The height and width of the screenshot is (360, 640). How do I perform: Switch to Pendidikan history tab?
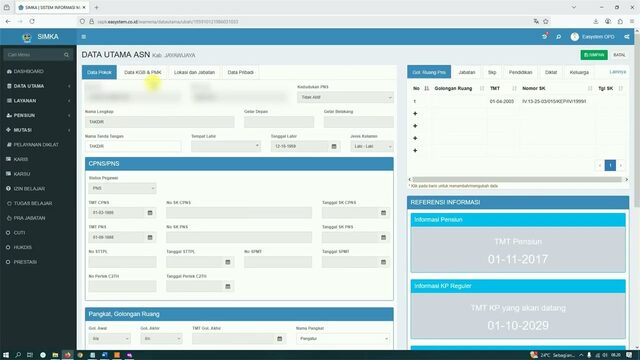click(x=520, y=72)
